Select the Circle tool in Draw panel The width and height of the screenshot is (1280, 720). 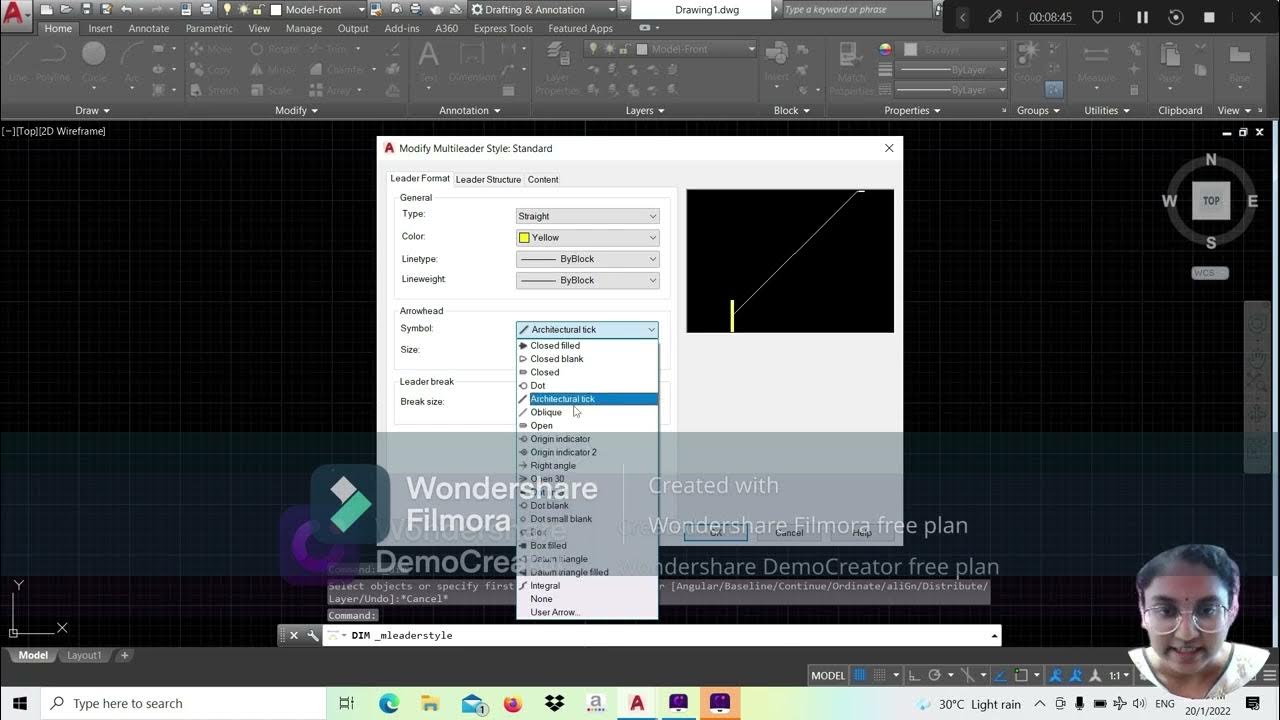pyautogui.click(x=94, y=62)
